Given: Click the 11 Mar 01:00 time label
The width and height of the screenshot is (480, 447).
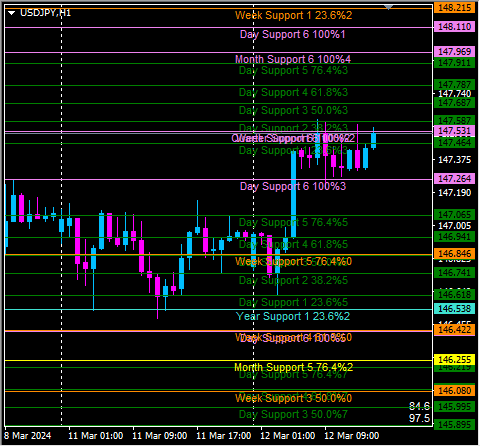Looking at the screenshot, I should click(x=96, y=436).
